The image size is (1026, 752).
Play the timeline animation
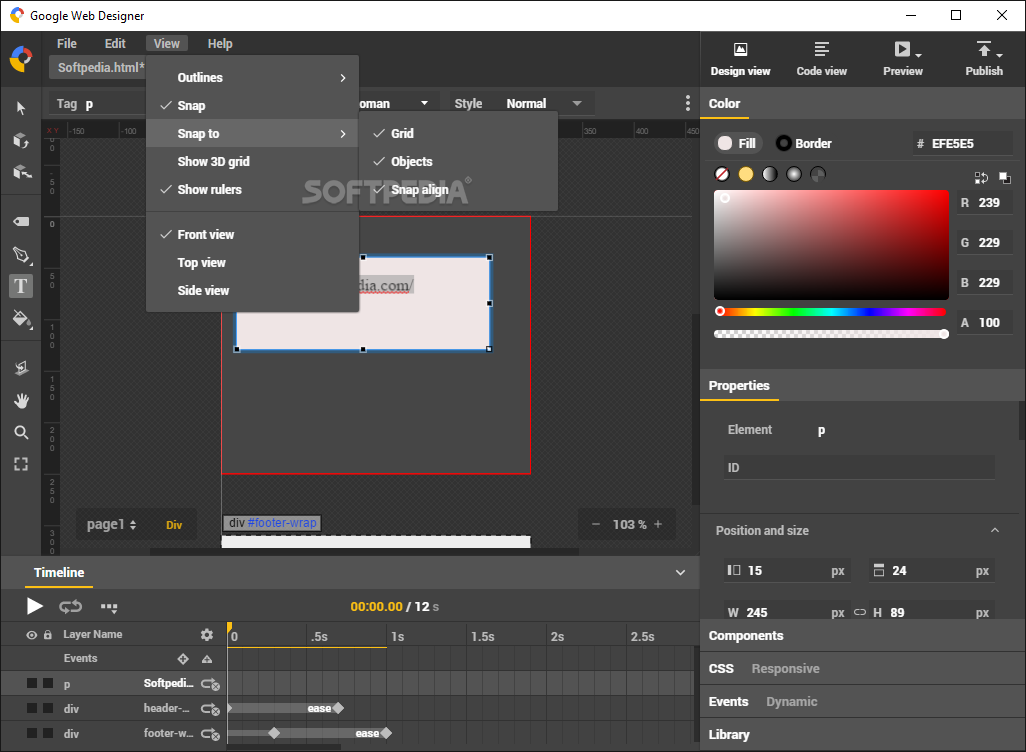point(34,607)
